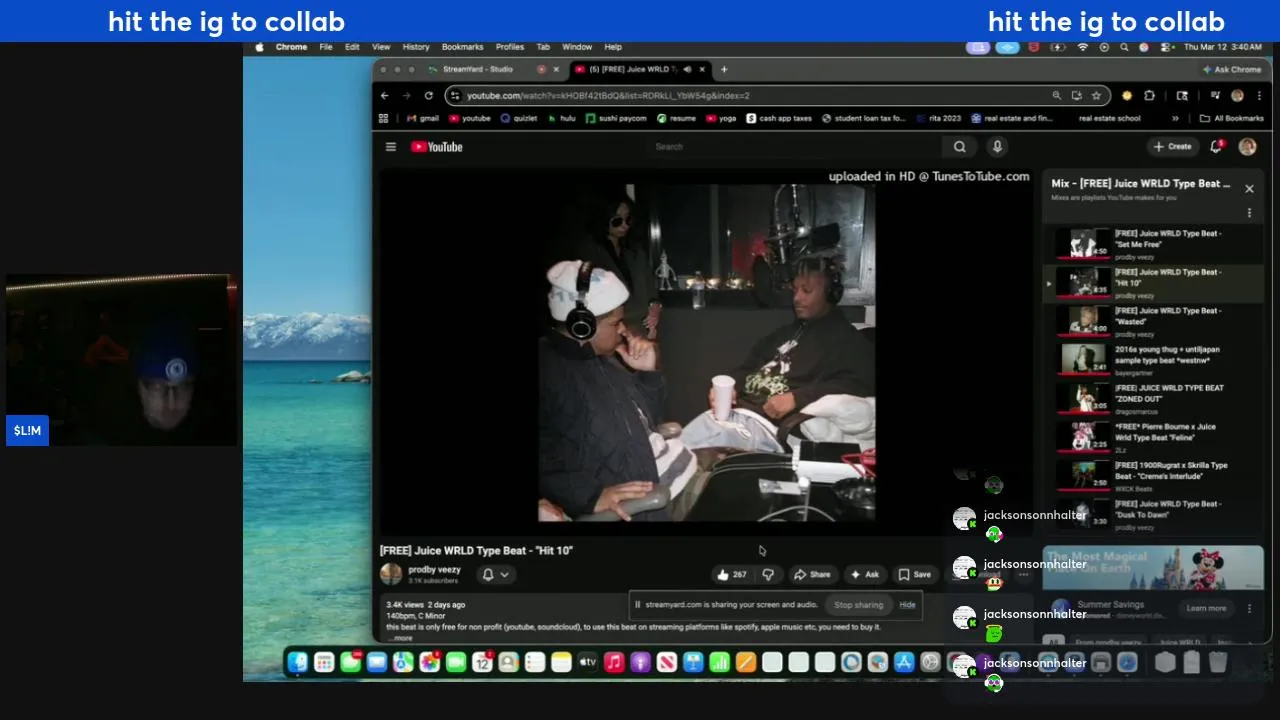The height and width of the screenshot is (720, 1280).
Task: Open Chrome profile avatar in toolbar
Action: (x=1237, y=96)
